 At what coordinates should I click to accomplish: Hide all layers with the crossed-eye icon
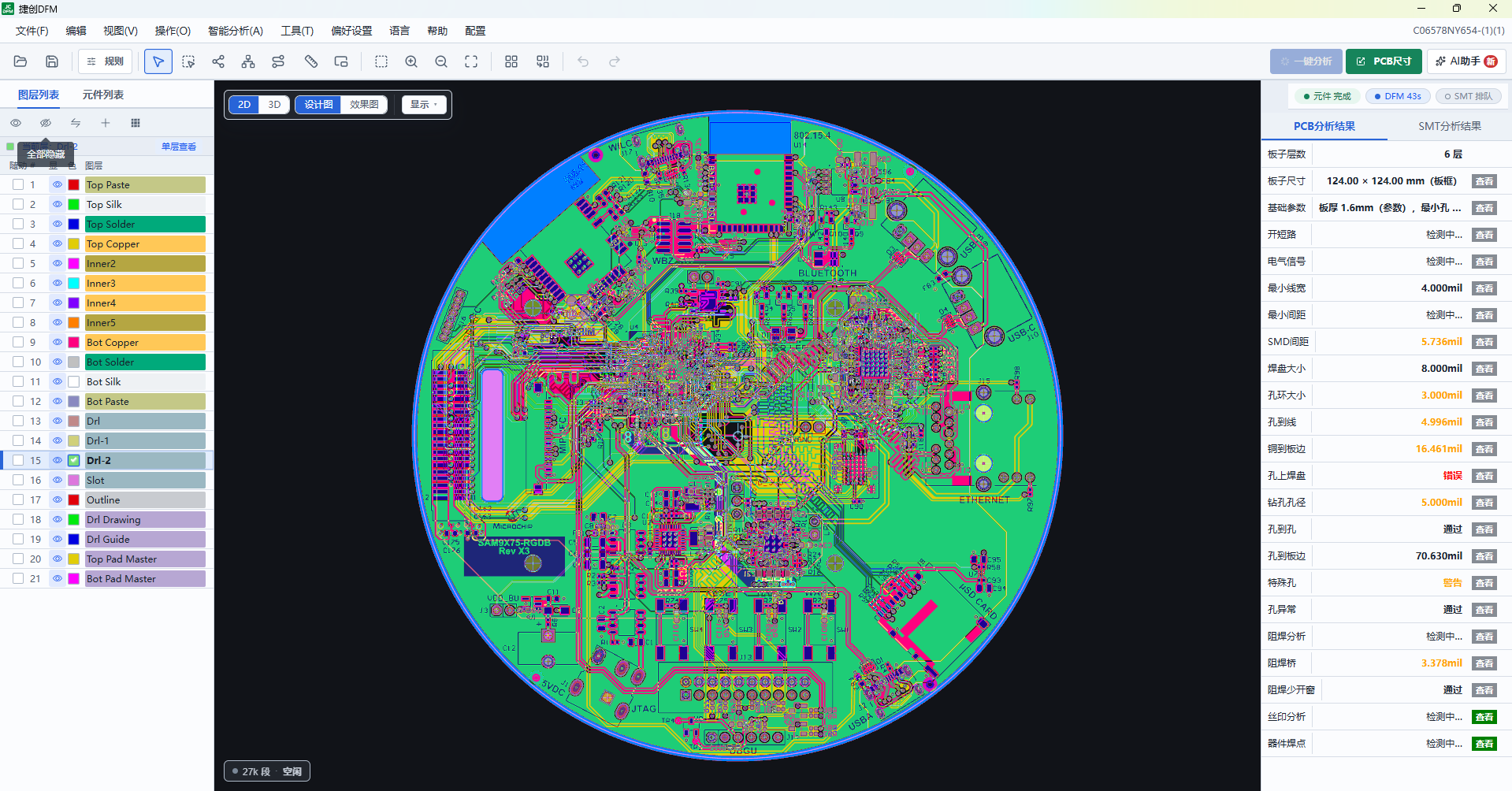click(46, 123)
